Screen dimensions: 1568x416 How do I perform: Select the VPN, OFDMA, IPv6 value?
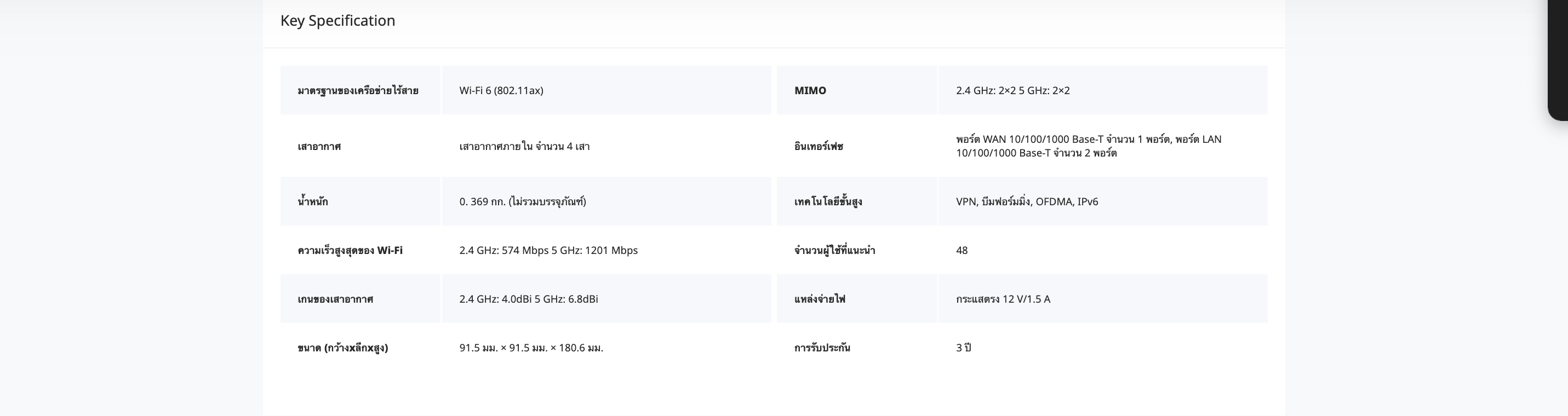[1026, 202]
